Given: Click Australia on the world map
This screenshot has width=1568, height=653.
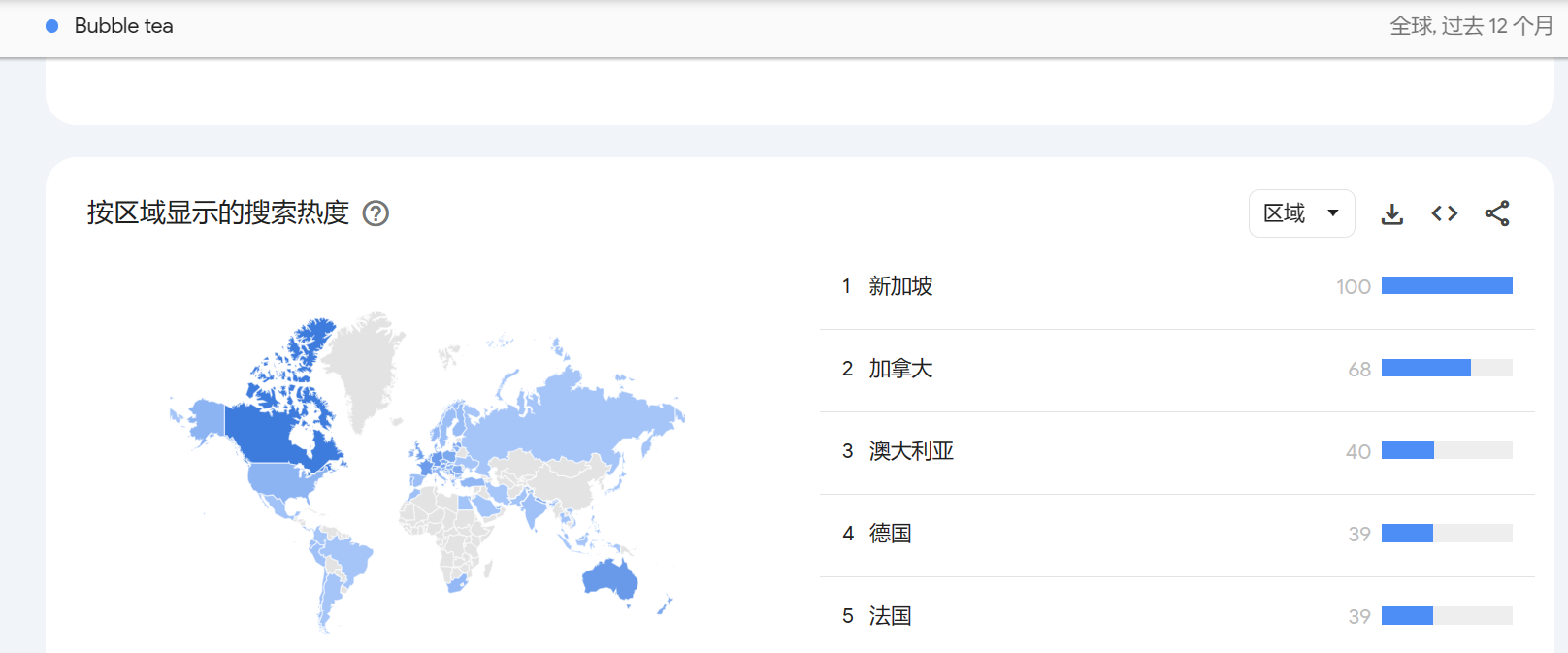Looking at the screenshot, I should pyautogui.click(x=610, y=579).
